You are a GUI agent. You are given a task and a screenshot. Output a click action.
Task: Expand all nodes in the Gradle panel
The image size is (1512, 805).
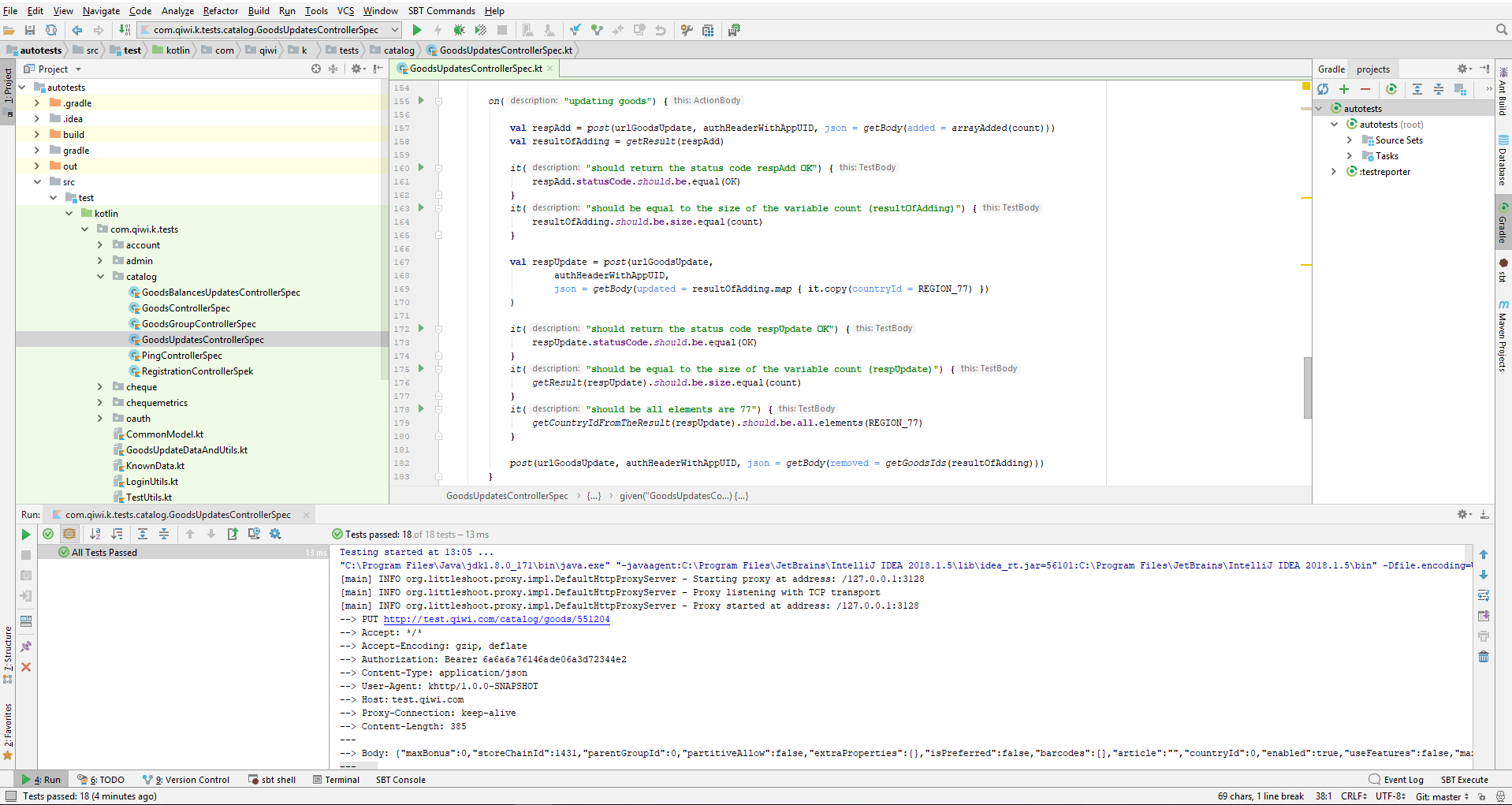1417,89
